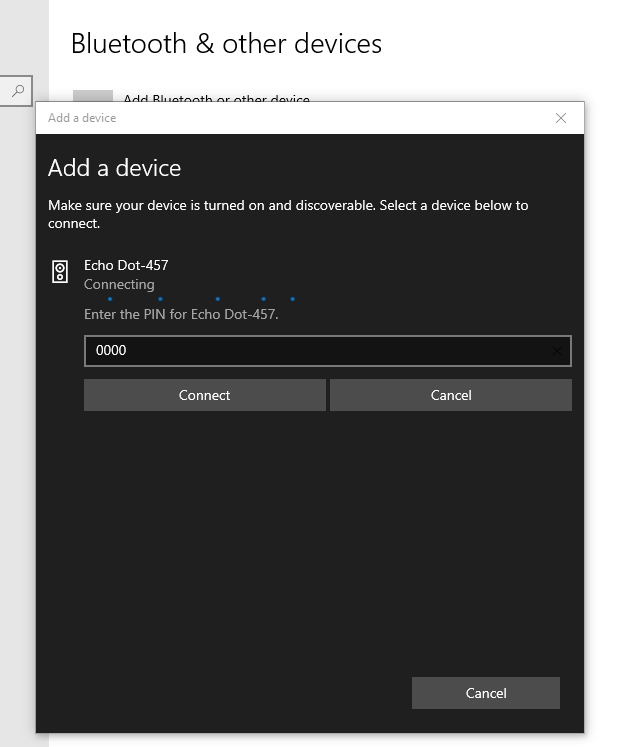Select the Echo Dot-457 device name

126,265
